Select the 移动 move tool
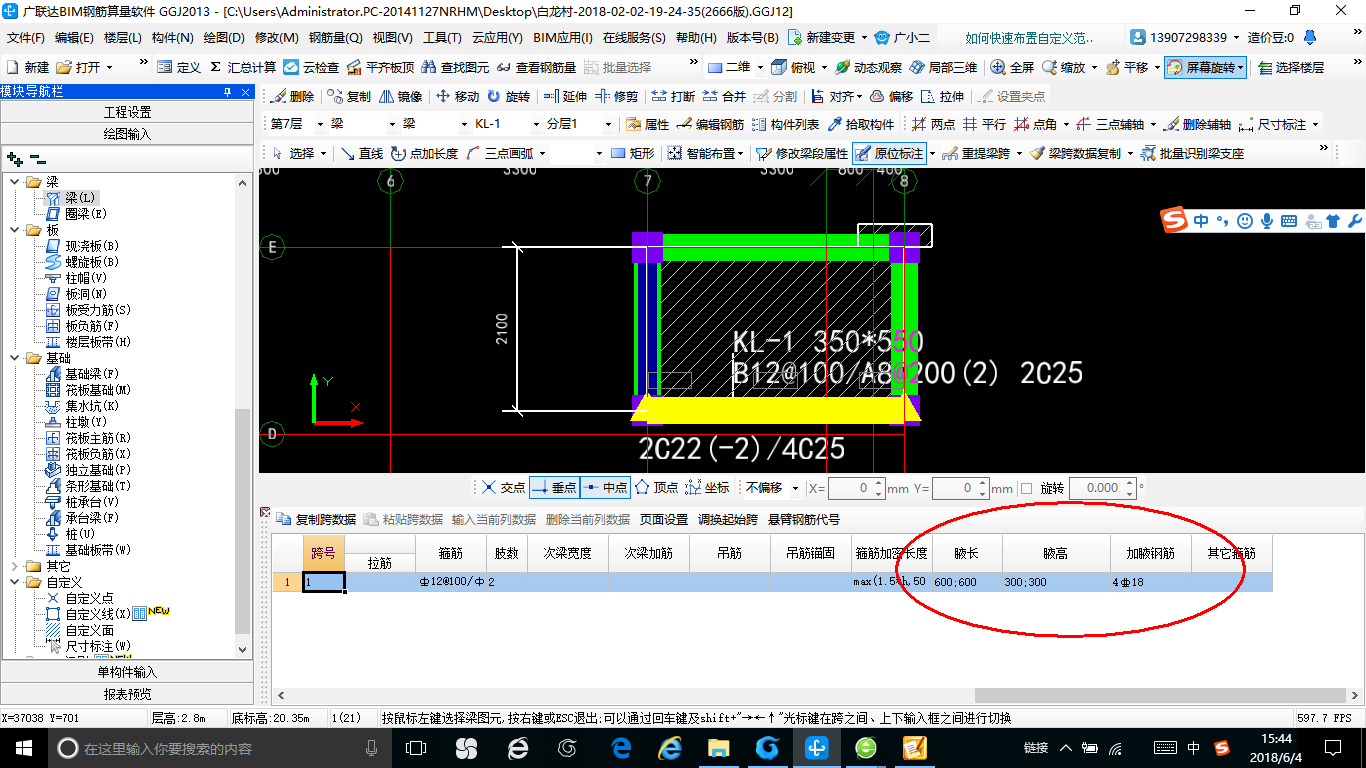The height and width of the screenshot is (768, 1366). 457,97
